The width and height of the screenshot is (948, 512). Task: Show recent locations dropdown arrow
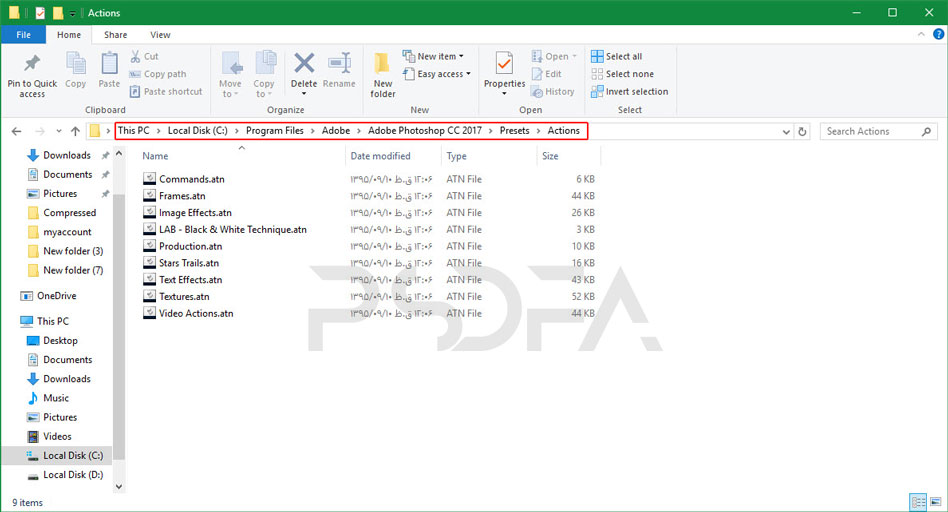tap(59, 131)
